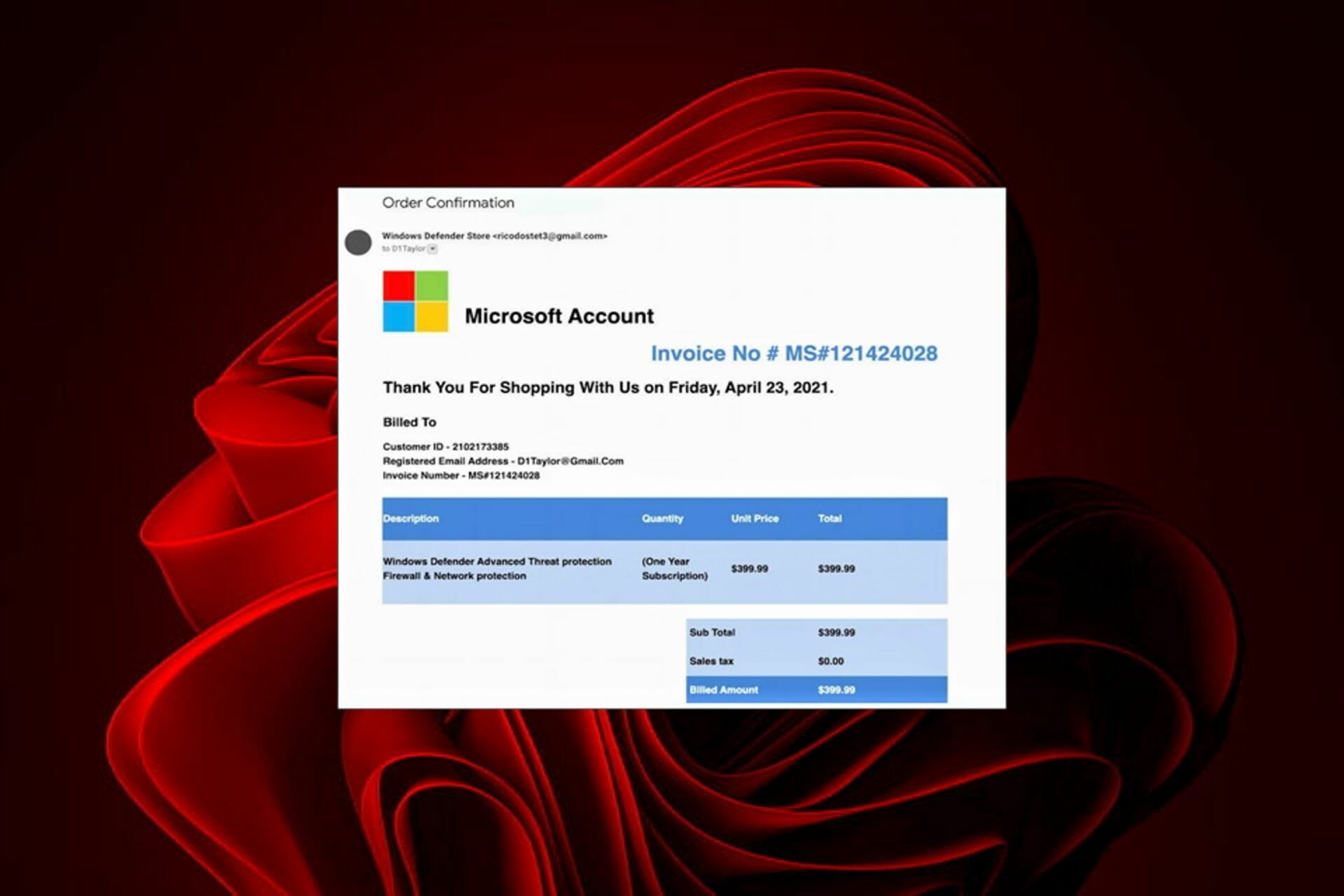This screenshot has height=896, width=1344.
Task: Click the Windows Defender Advanced Threat protection description
Action: point(497,568)
